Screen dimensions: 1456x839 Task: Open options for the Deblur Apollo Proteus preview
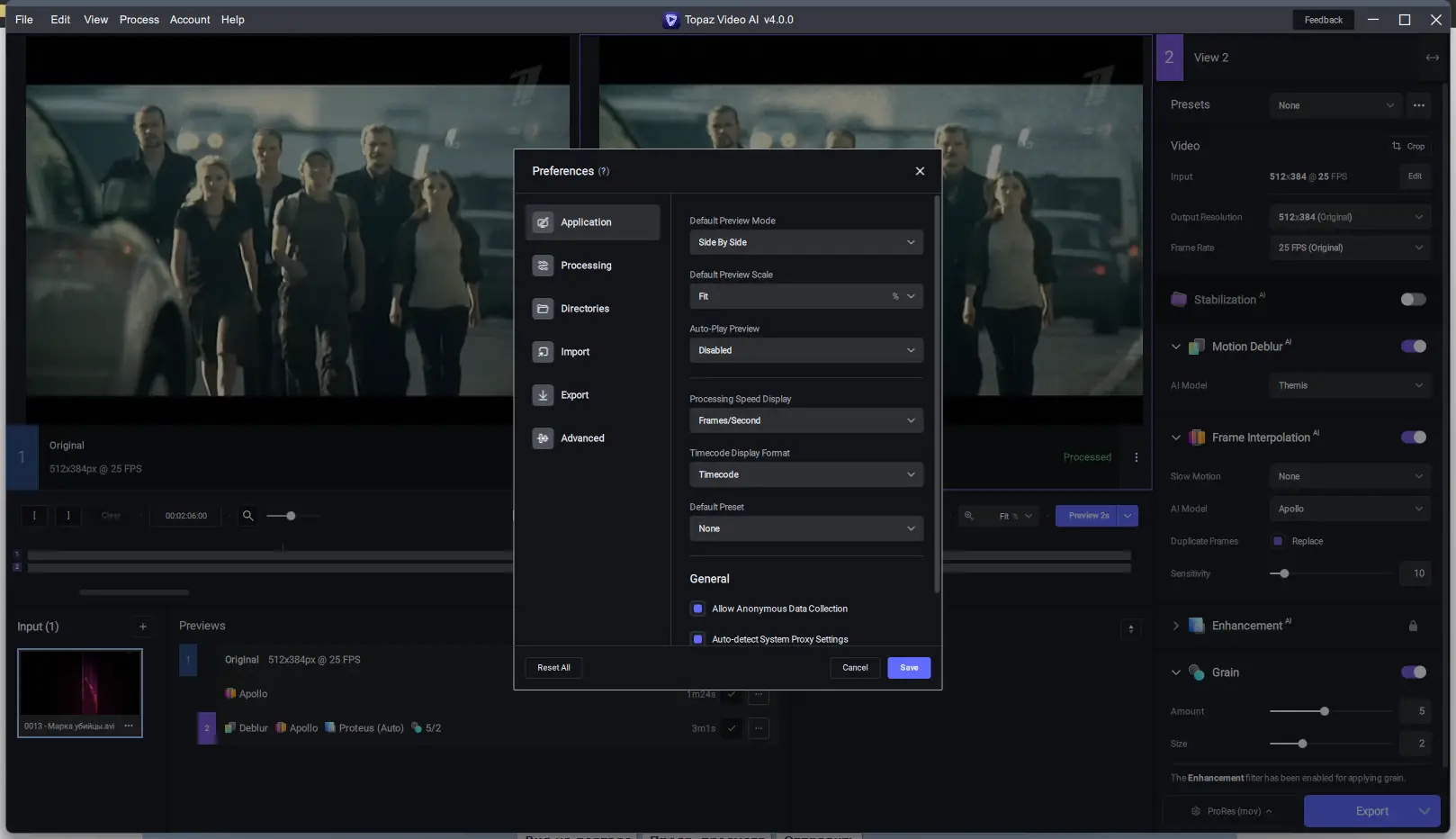point(759,728)
